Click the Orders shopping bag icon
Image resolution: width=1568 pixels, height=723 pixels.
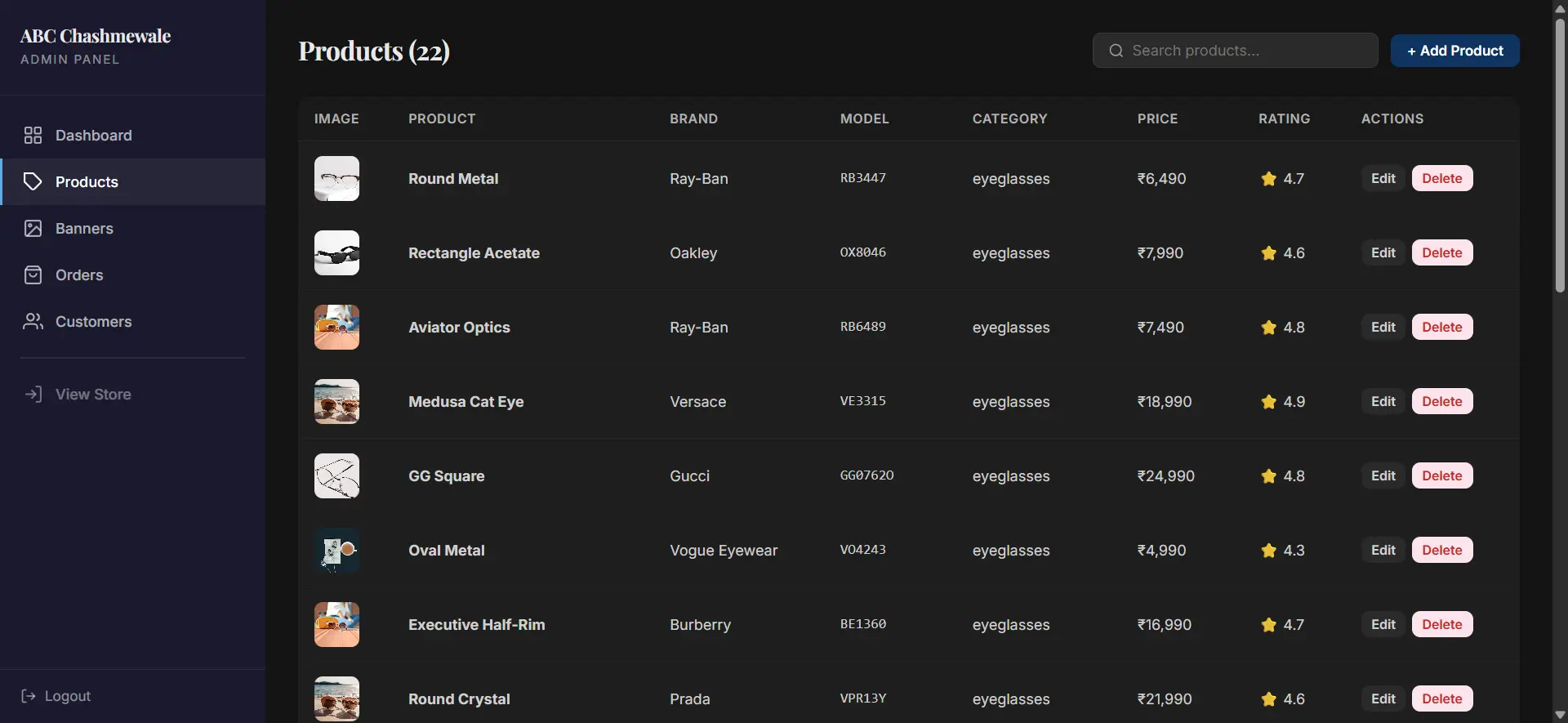pyautogui.click(x=33, y=275)
